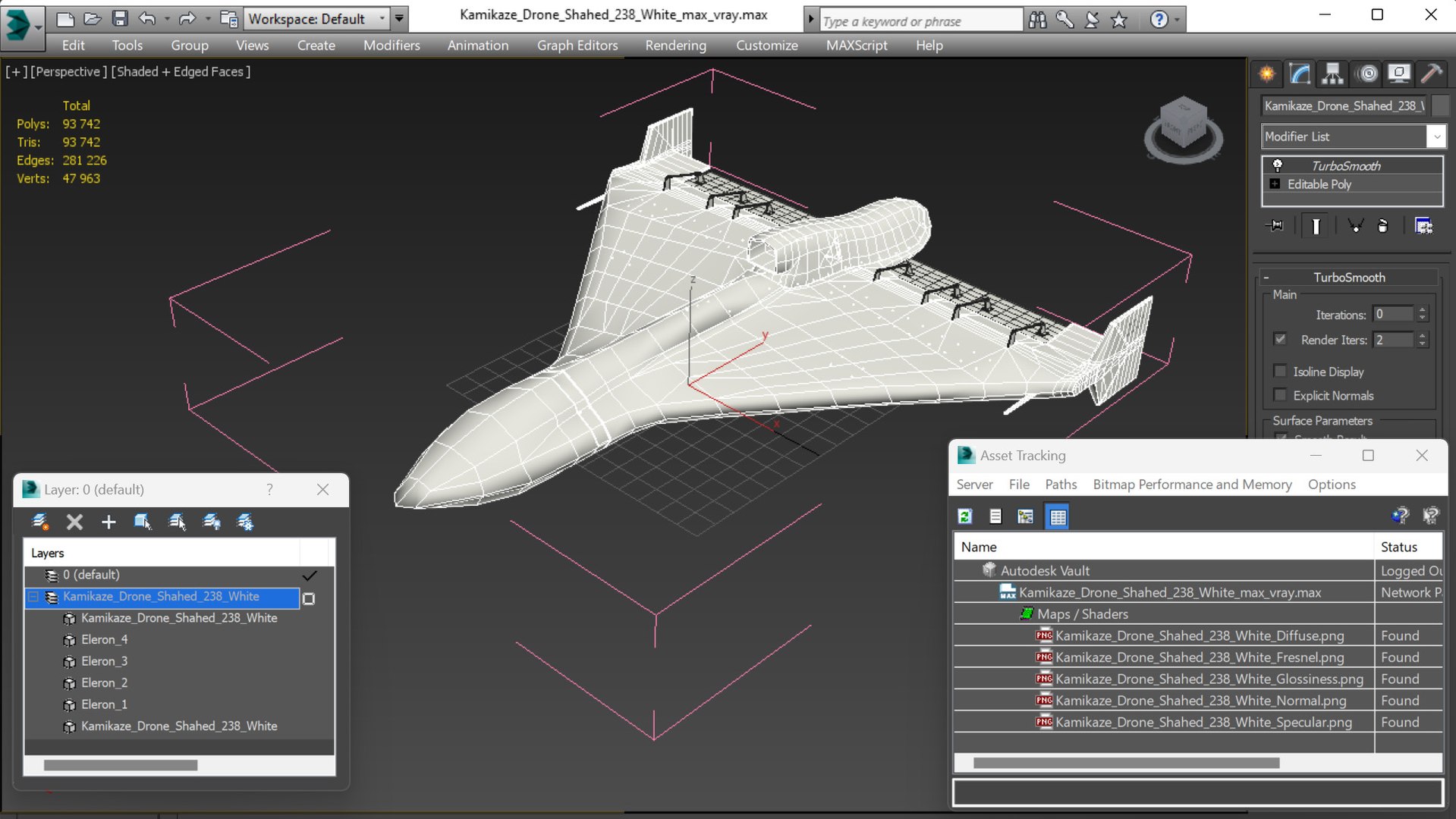Open the Hierarchy command panel tab
Image resolution: width=1456 pixels, height=819 pixels.
(x=1333, y=74)
